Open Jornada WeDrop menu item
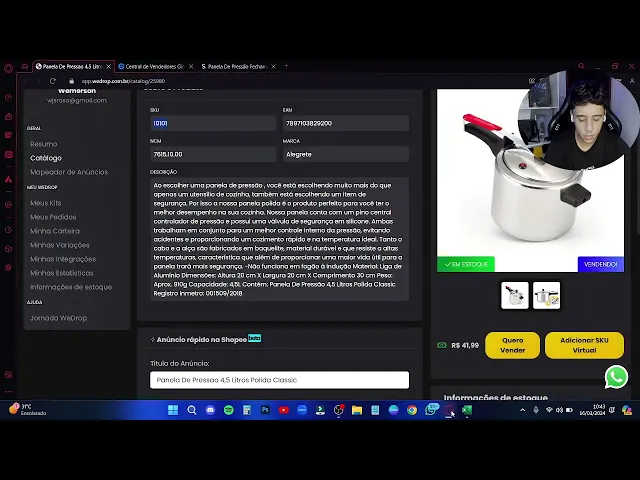Image resolution: width=640 pixels, height=480 pixels. click(x=58, y=318)
